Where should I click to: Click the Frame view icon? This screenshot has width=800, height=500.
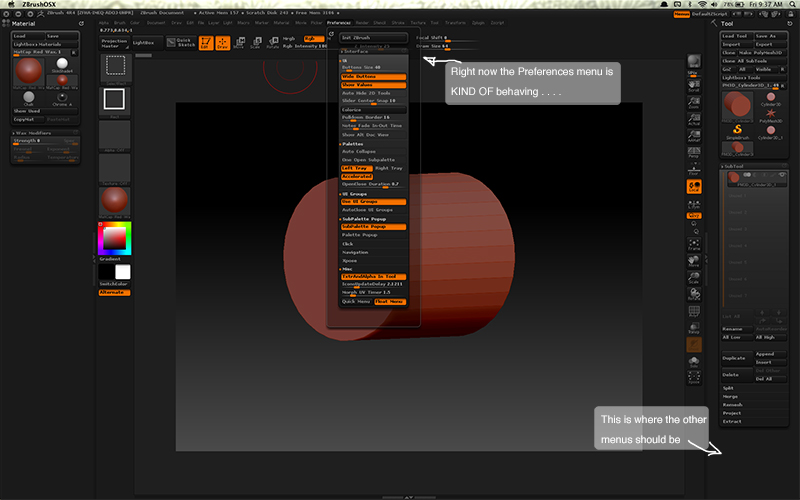(694, 244)
